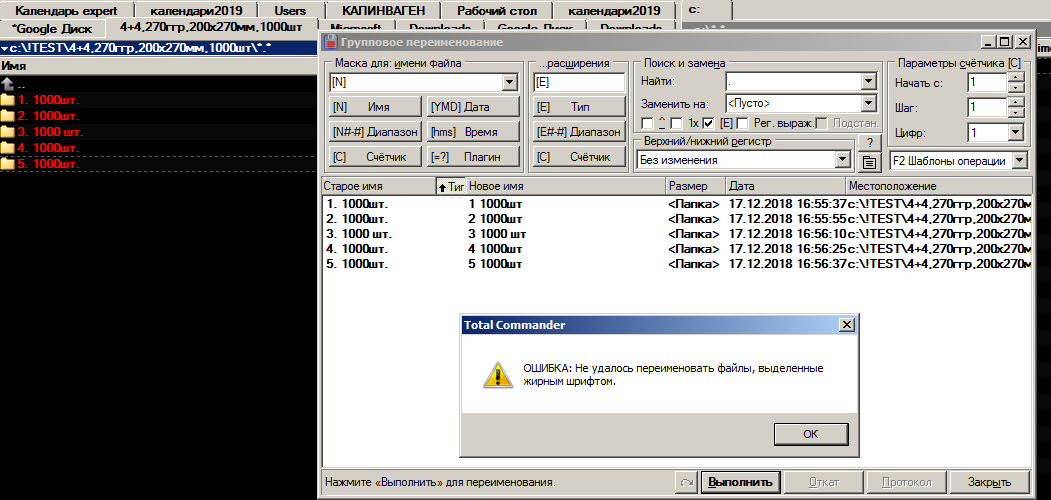Click '[C] Счётчик' under extension mask

(578, 157)
